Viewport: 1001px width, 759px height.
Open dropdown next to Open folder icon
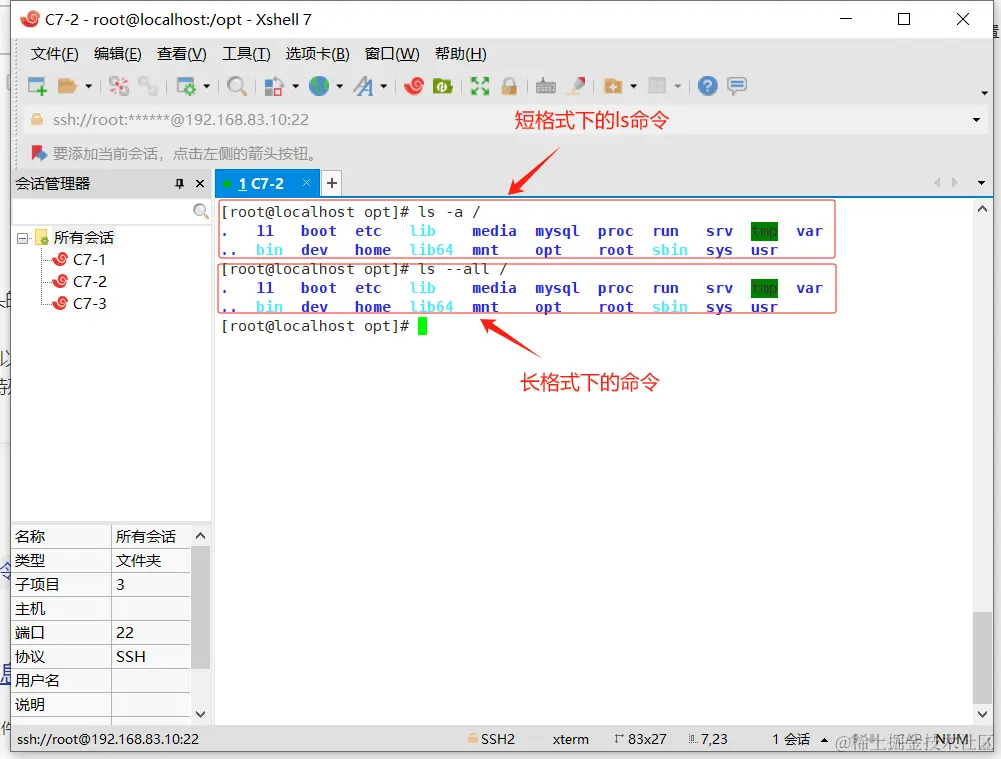pyautogui.click(x=88, y=86)
